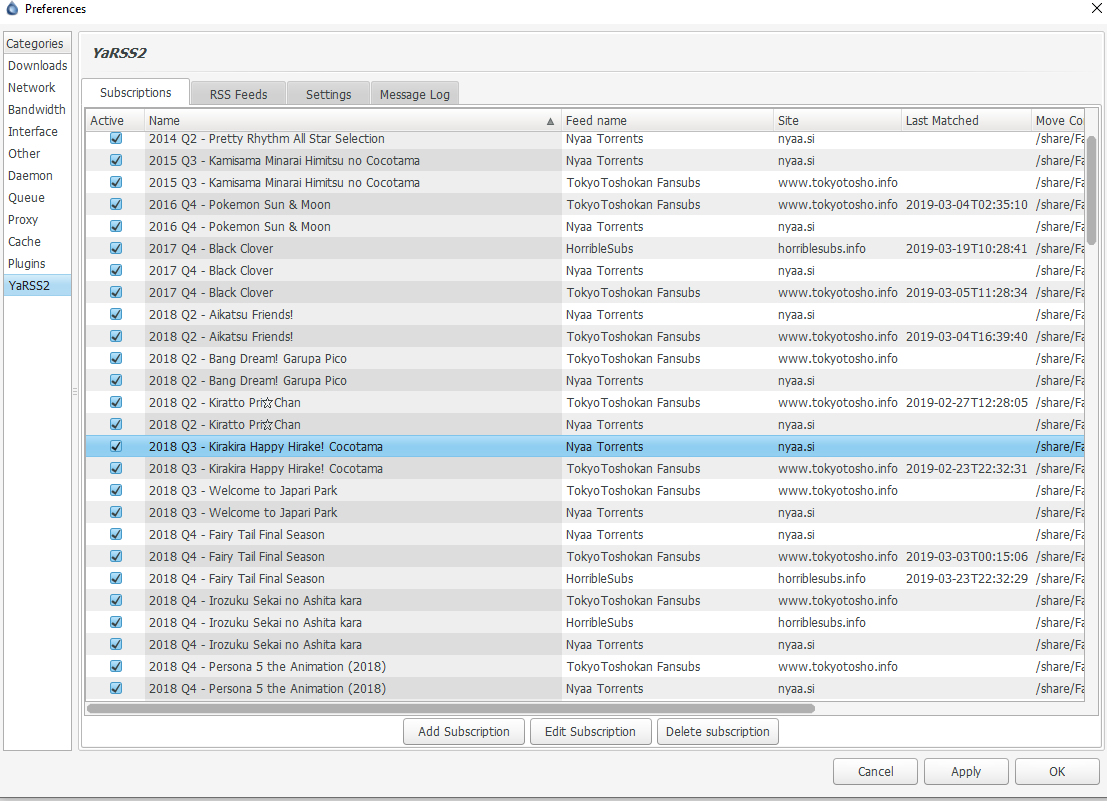Select the Network category
Screen dimensions: 1107x801
(37, 88)
